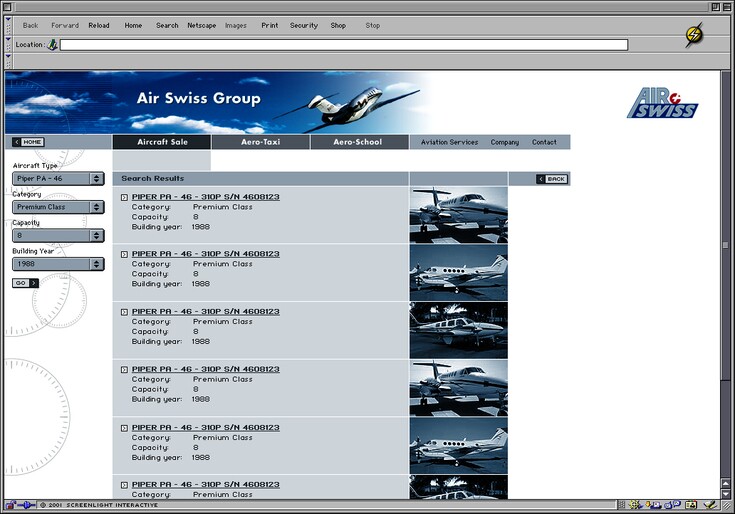Click the Location bookmark icon beside address field
The height and width of the screenshot is (514, 735).
coord(52,45)
